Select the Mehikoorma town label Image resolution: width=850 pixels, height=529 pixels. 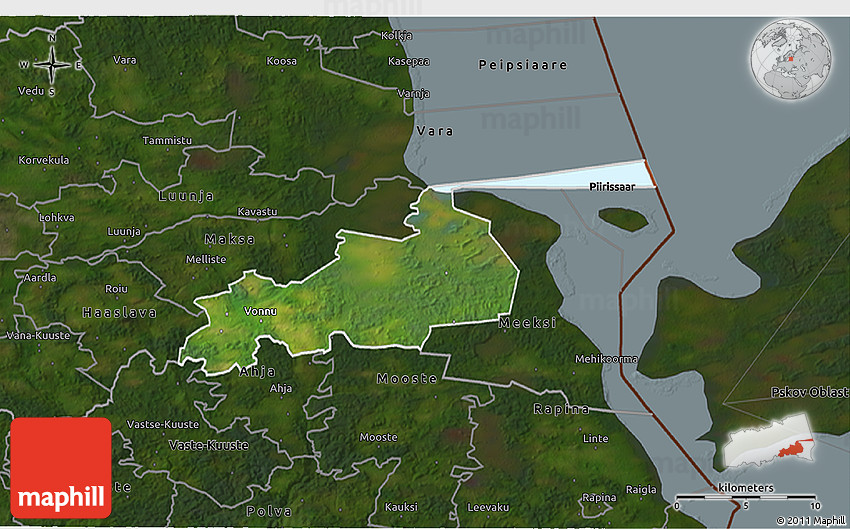pos(606,359)
